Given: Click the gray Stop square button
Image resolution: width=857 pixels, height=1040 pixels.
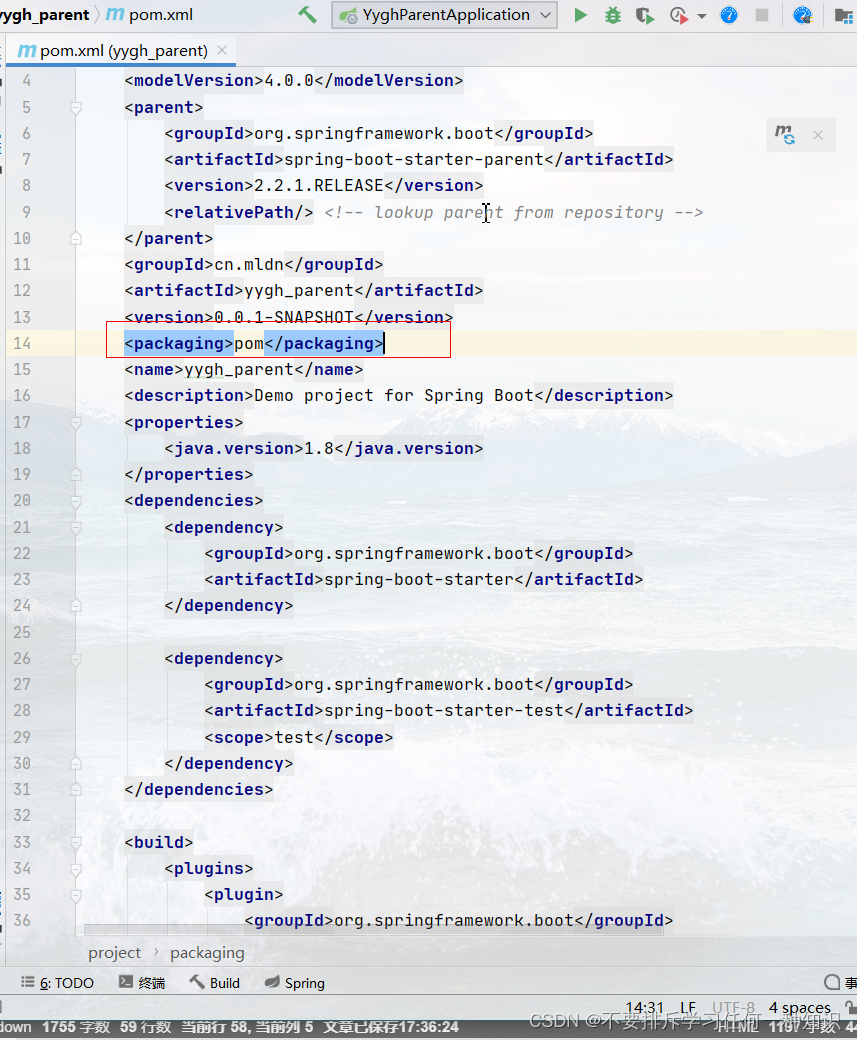Looking at the screenshot, I should (762, 15).
